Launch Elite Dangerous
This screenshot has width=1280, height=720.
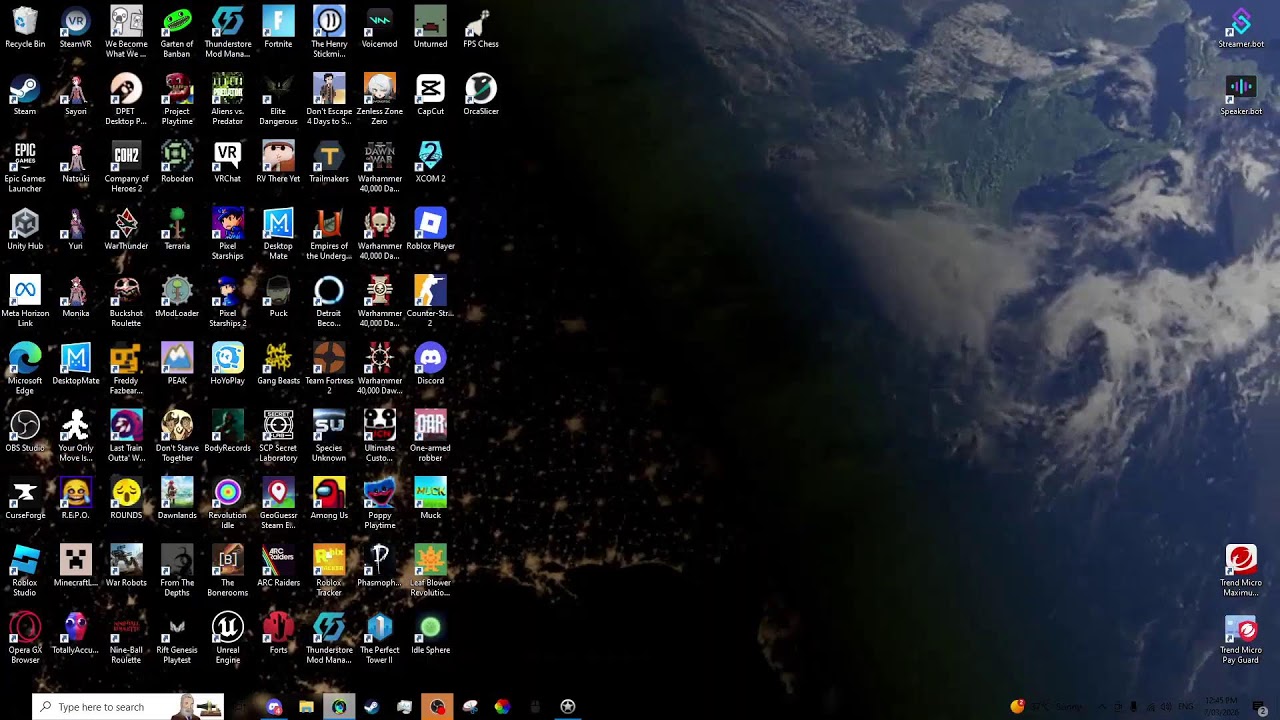click(x=278, y=99)
